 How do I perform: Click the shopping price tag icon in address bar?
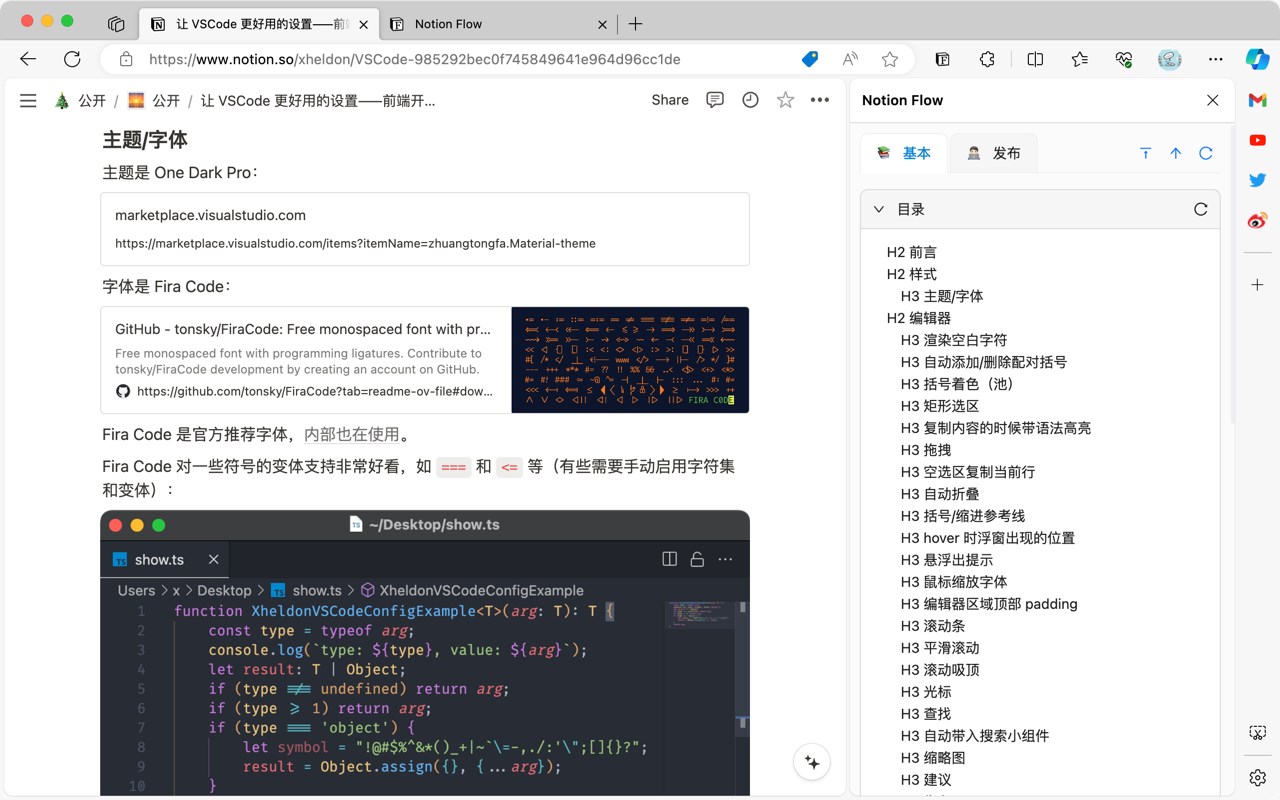(810, 59)
